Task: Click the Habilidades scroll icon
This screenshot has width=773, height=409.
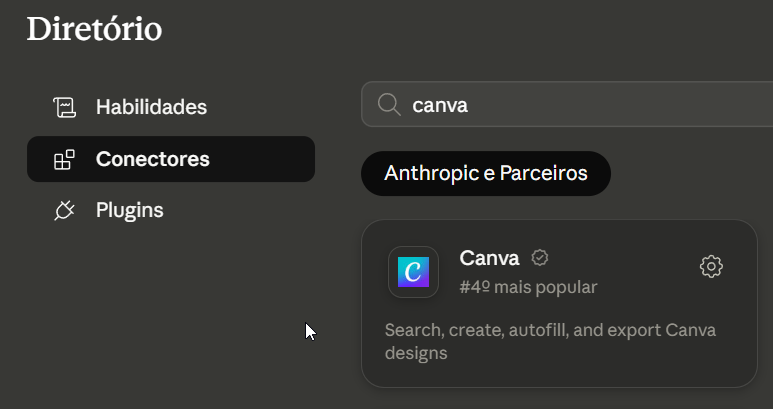Action: tap(65, 107)
